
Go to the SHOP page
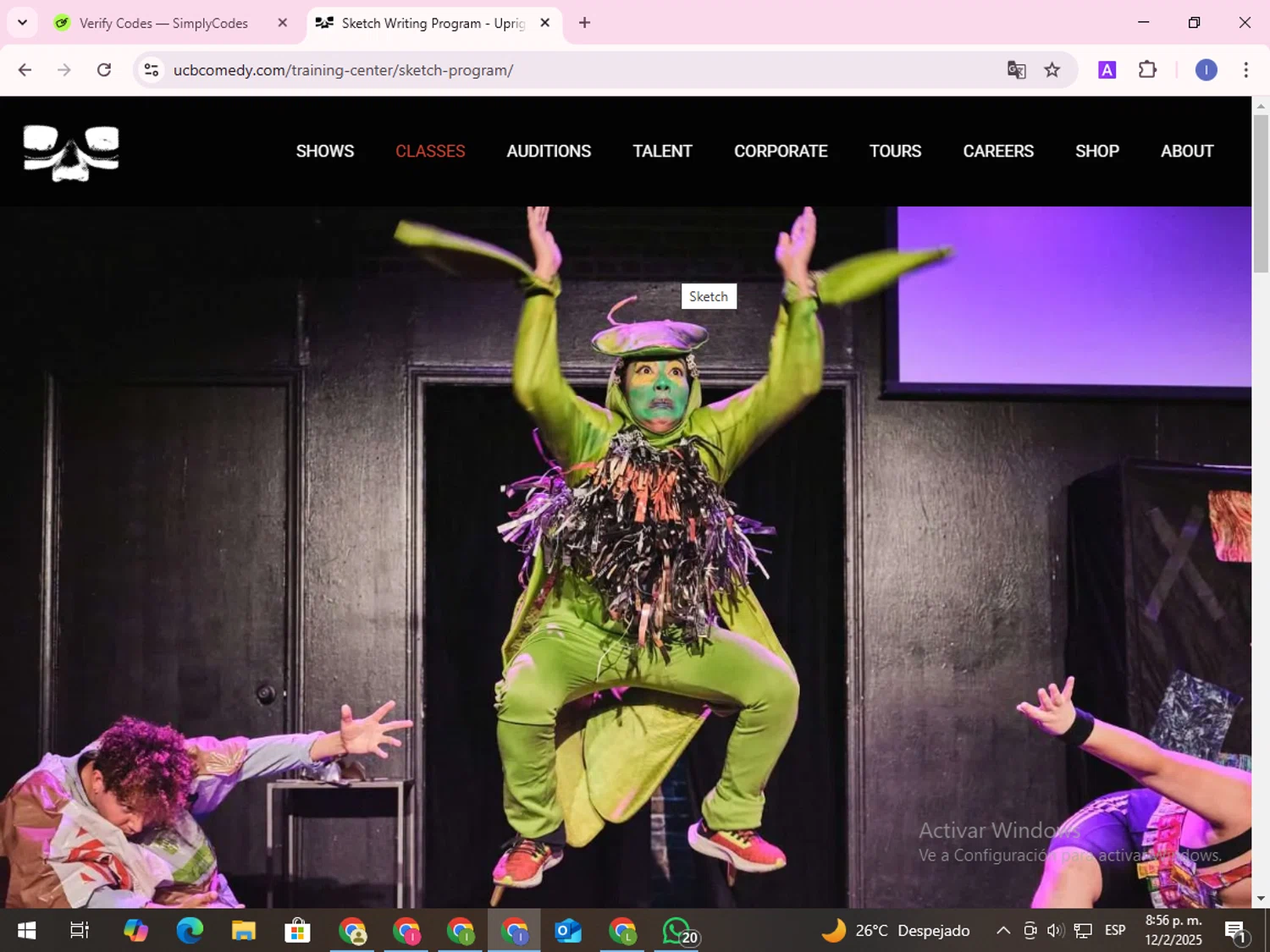(x=1097, y=151)
